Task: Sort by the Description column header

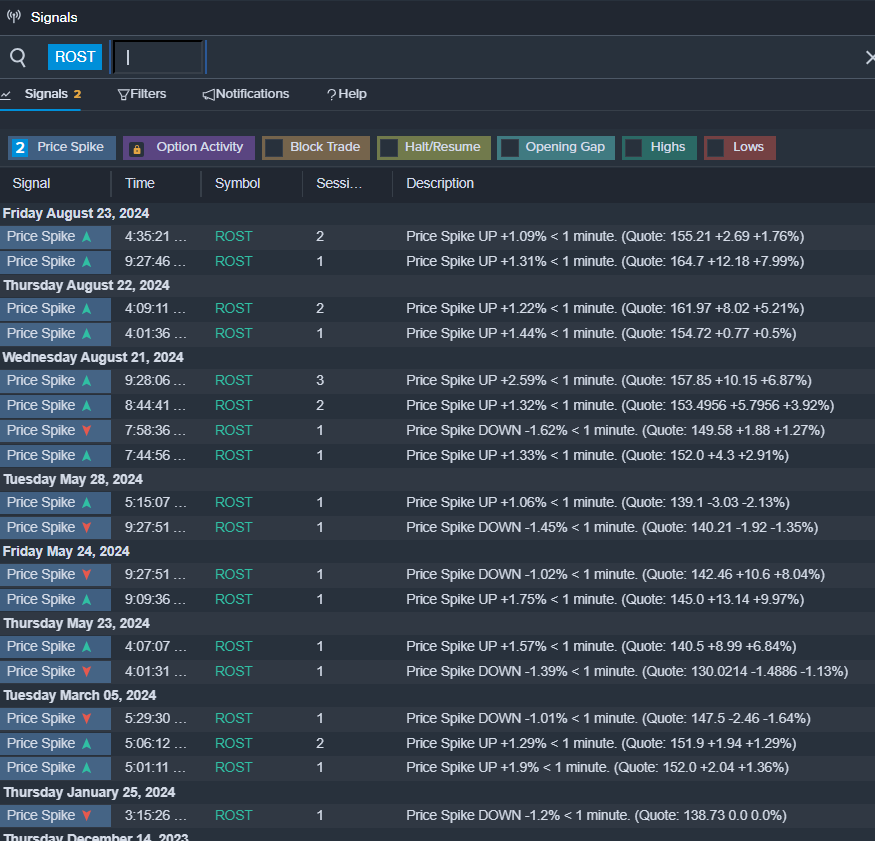Action: coord(440,184)
